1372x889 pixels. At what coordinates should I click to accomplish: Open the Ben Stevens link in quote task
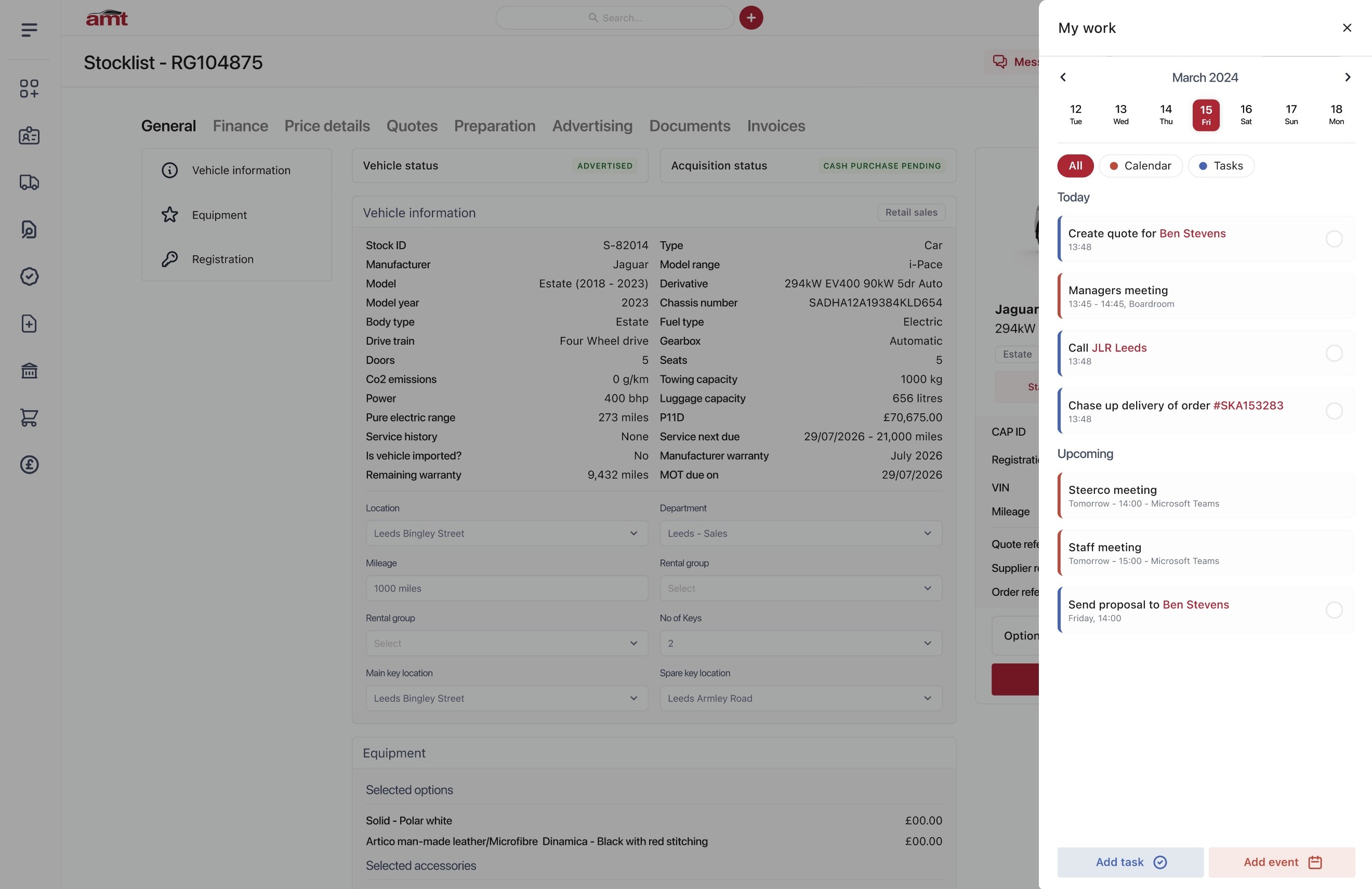pos(1192,233)
